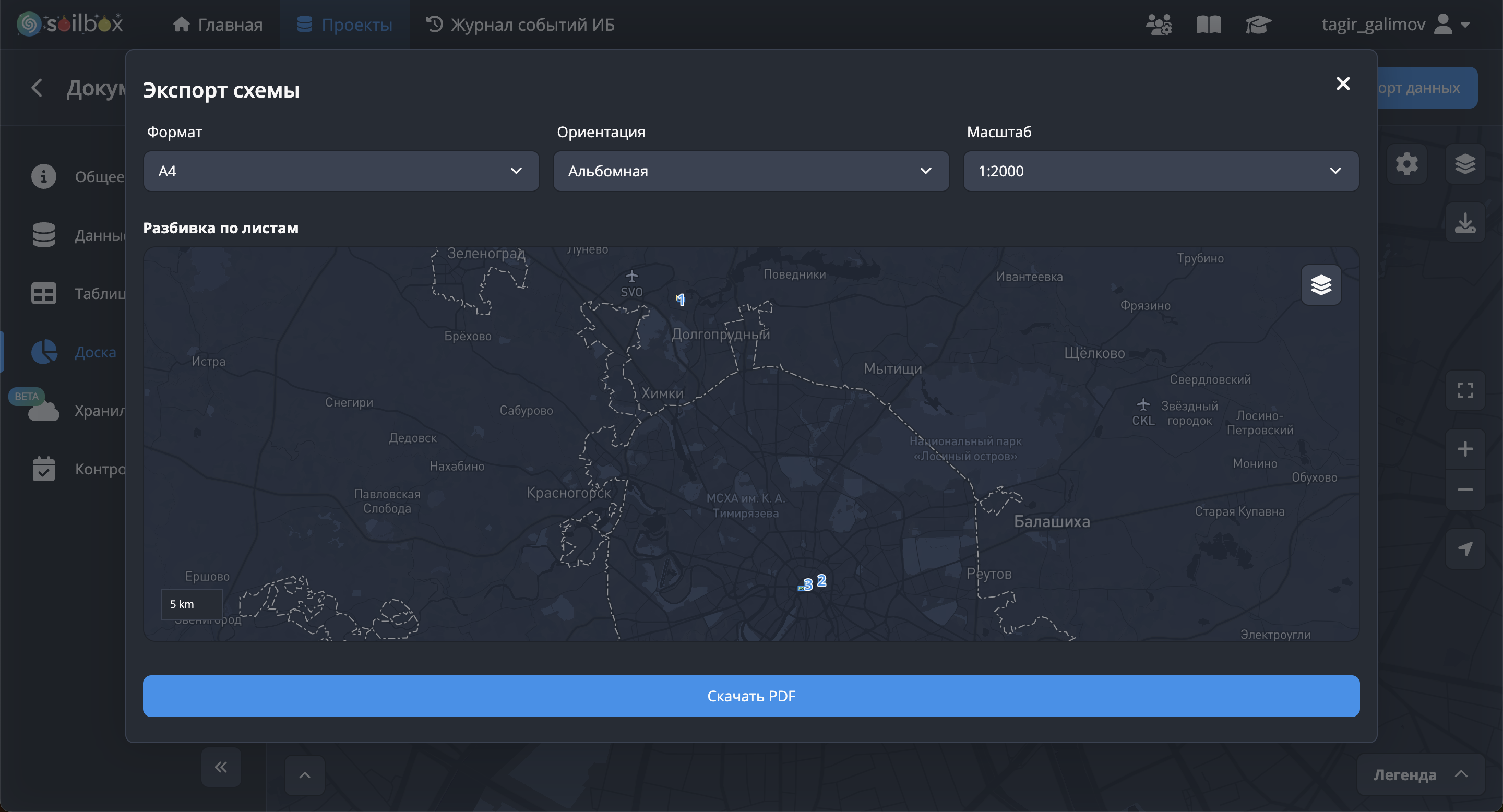Open Журнал событий ИБ menu item
Image resolution: width=1503 pixels, height=812 pixels.
pos(520,25)
